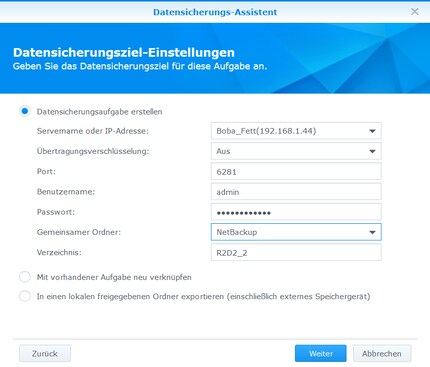Viewport: 430px width, 367px height.
Task: Select Datensicherungsaufgabe erstellen radio button
Action: [x=25, y=111]
